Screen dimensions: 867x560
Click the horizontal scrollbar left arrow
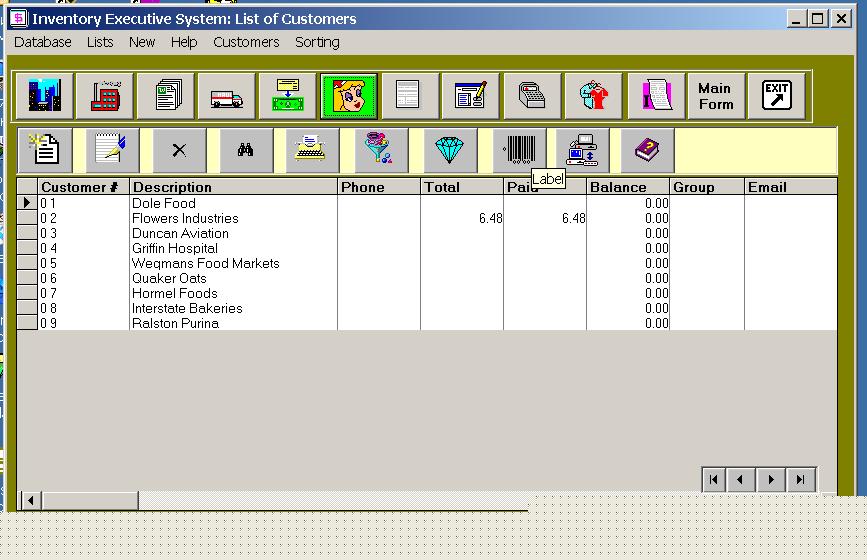coord(30,500)
